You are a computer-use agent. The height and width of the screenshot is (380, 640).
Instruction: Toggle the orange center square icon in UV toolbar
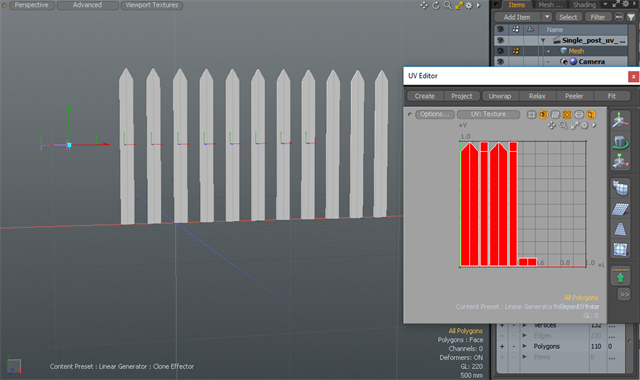pos(567,114)
